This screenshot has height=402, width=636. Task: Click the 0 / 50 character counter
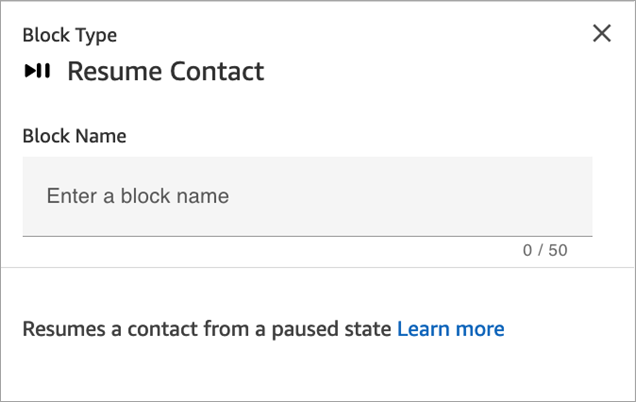point(544,250)
